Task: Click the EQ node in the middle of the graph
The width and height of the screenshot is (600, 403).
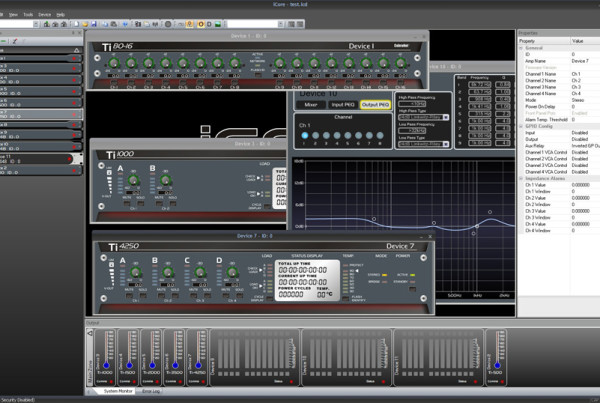Action: click(434, 223)
